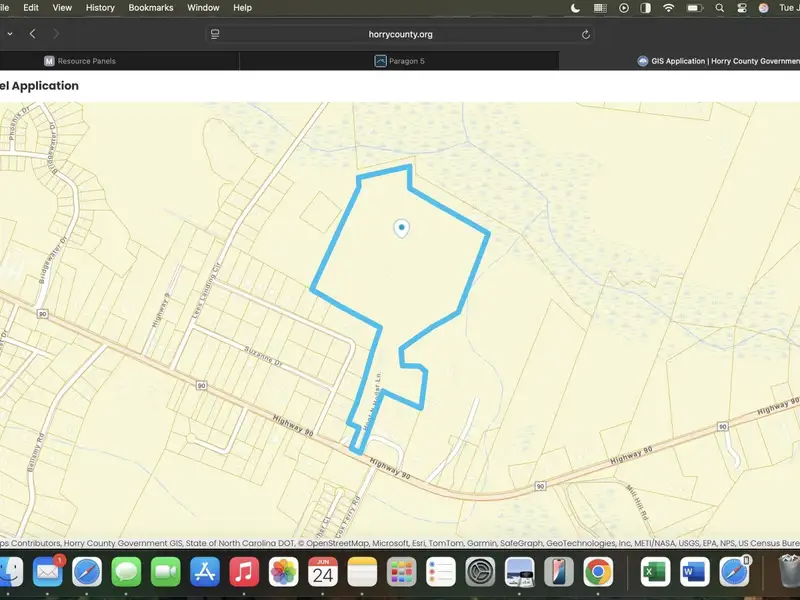The width and height of the screenshot is (800, 600).
Task: Open Control Center toggles in menu bar
Action: click(741, 8)
